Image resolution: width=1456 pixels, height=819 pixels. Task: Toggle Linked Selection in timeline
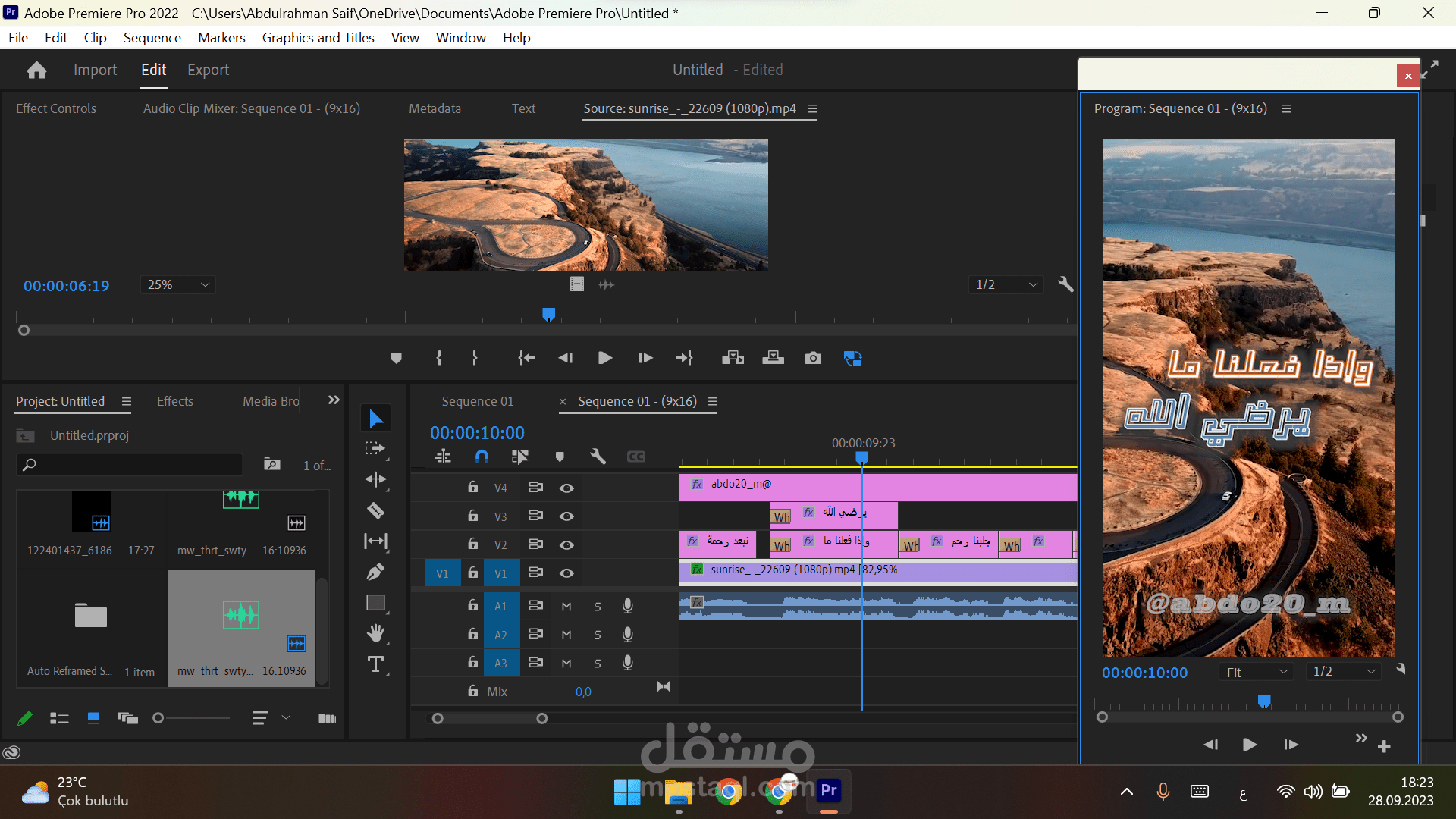(519, 457)
